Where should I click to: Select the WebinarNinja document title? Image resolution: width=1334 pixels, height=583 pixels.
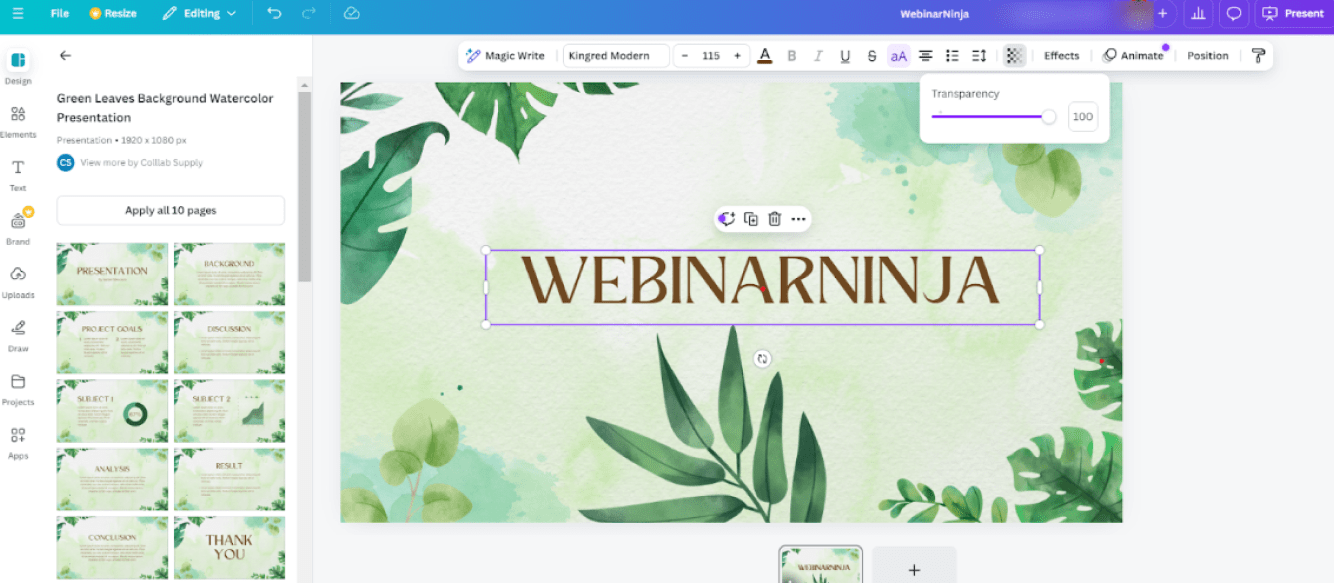934,14
